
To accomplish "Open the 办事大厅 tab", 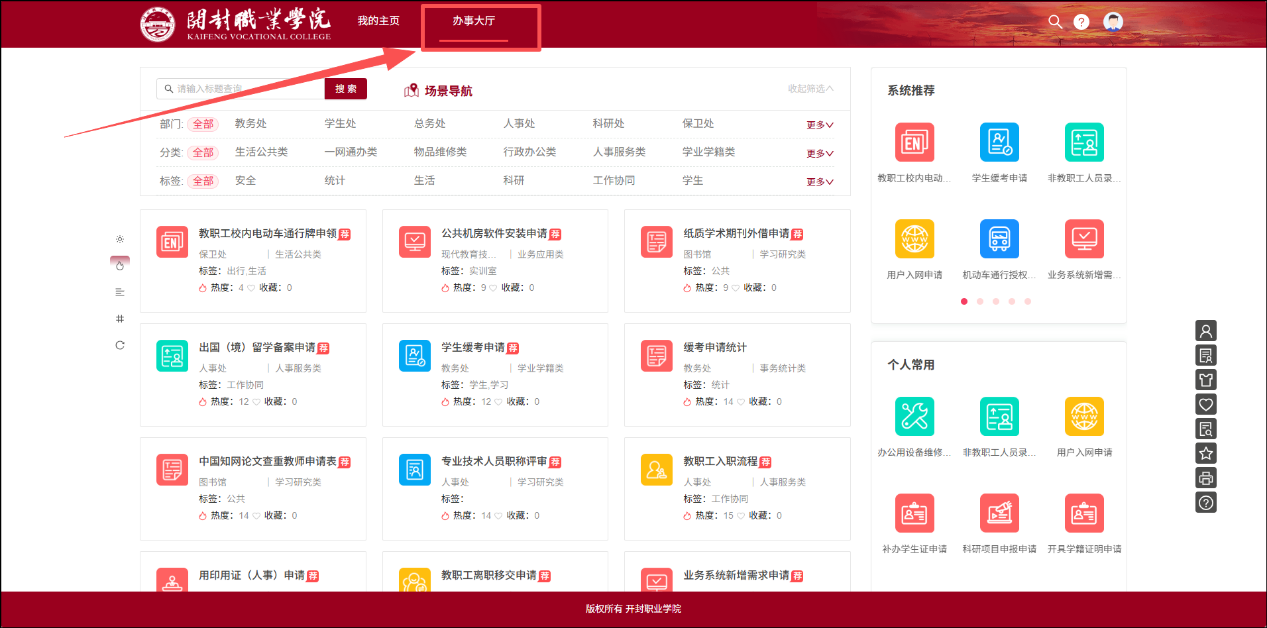I will 473,21.
